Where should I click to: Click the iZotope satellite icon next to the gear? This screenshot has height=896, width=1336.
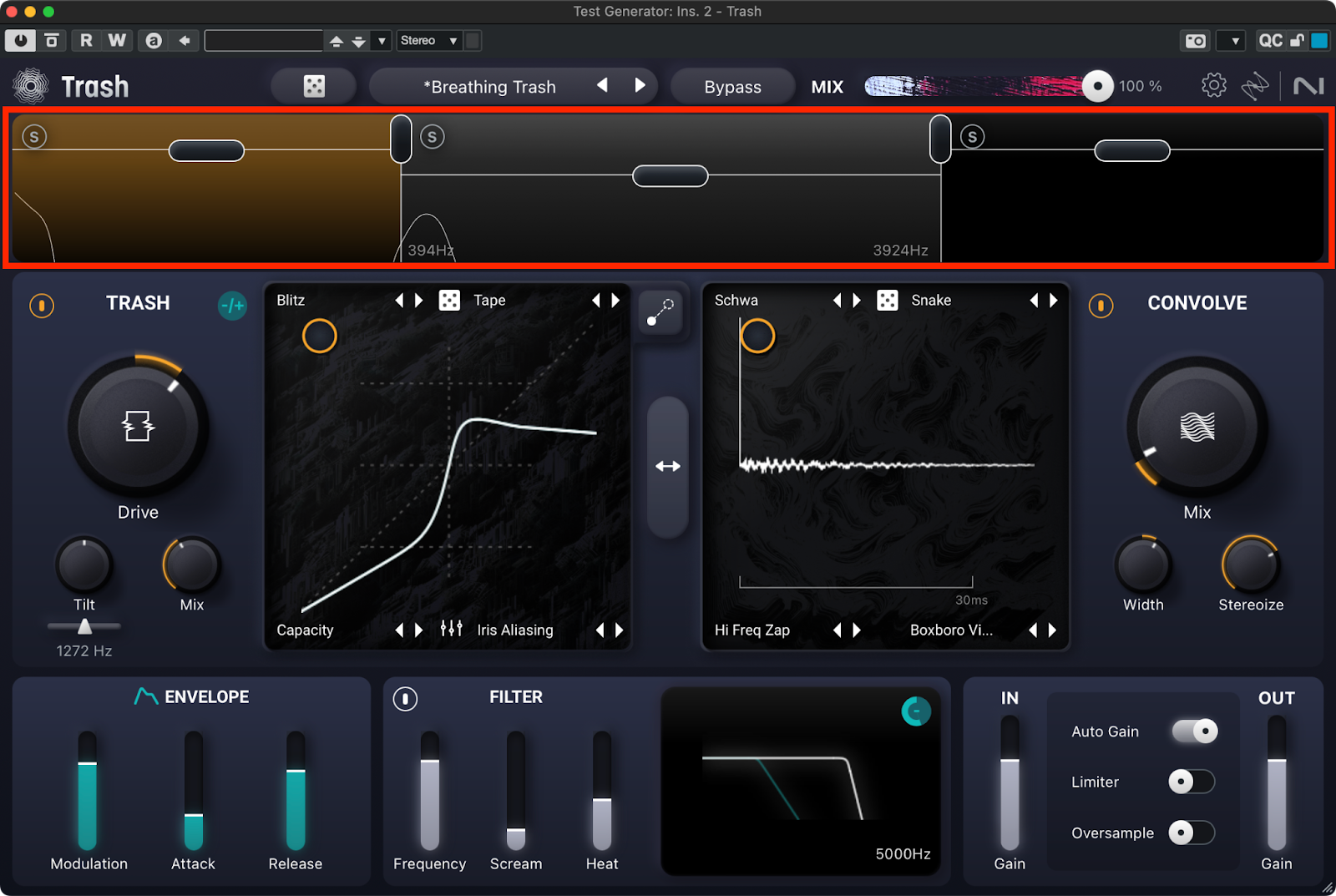tap(1255, 86)
